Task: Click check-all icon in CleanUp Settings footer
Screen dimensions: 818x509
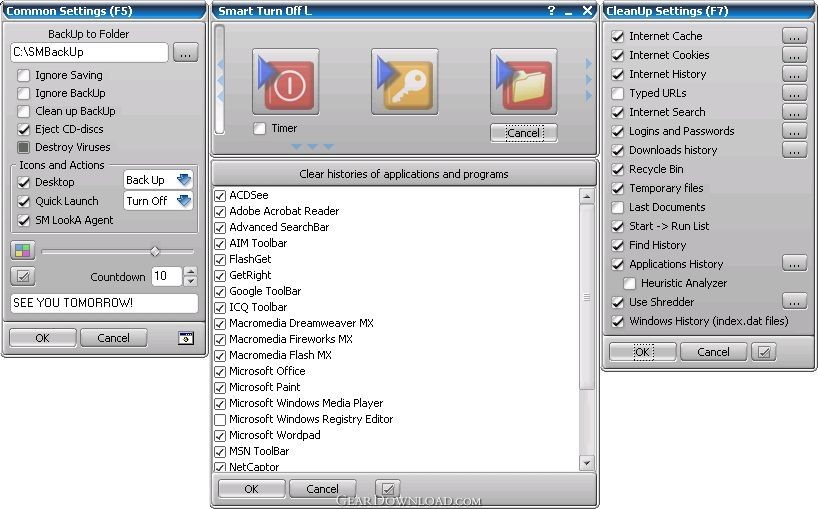Action: 764,352
